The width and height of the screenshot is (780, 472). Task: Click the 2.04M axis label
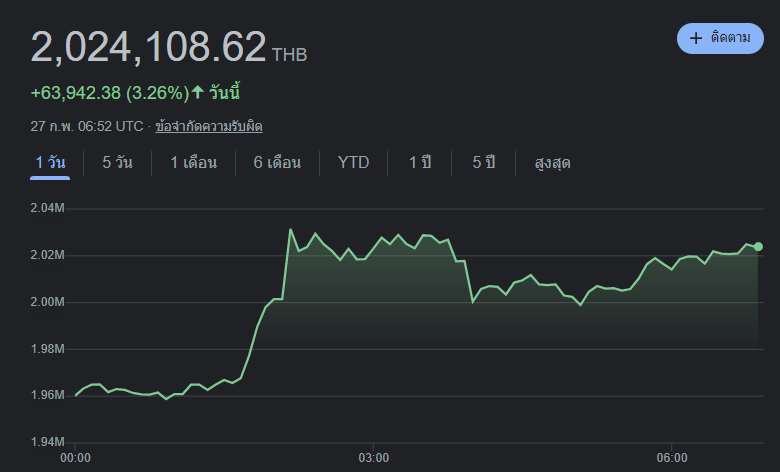click(x=47, y=208)
